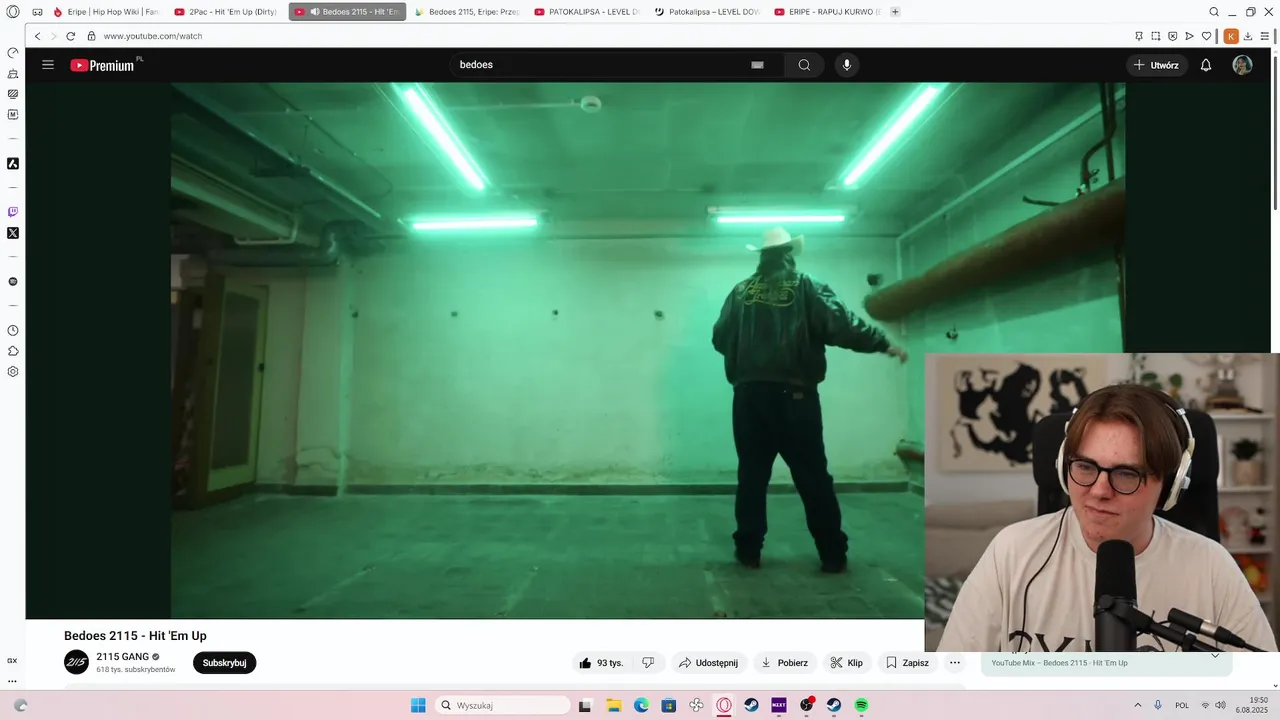This screenshot has height=720, width=1280.
Task: Add page to bookmarks with heart icon
Action: click(x=1207, y=36)
